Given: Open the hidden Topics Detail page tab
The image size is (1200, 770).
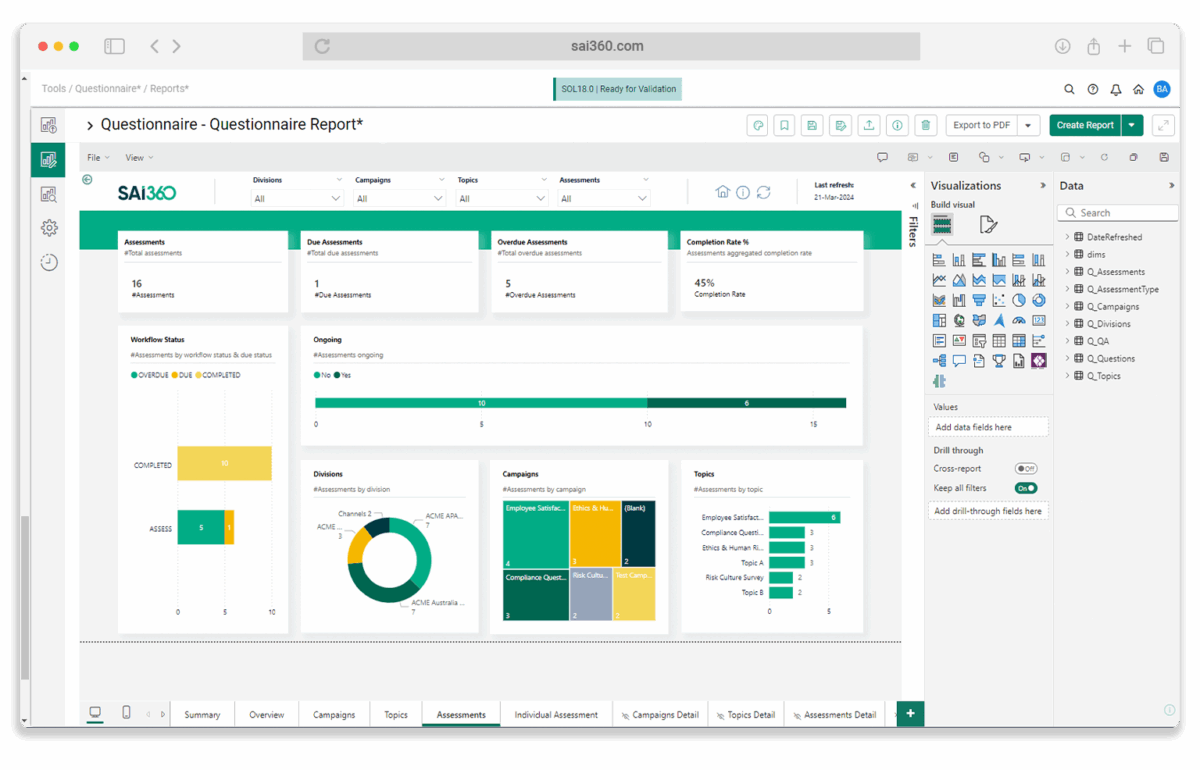Looking at the screenshot, I should coord(746,715).
